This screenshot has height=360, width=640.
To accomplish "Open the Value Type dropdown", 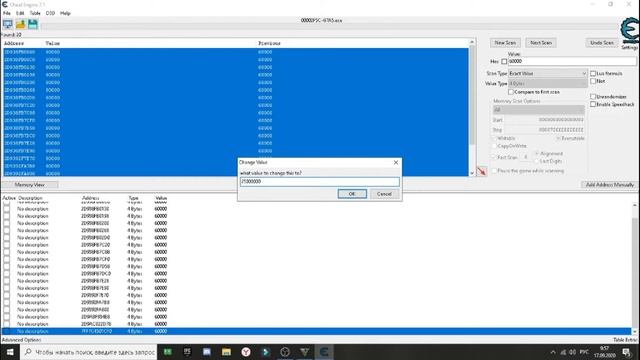I will (547, 84).
